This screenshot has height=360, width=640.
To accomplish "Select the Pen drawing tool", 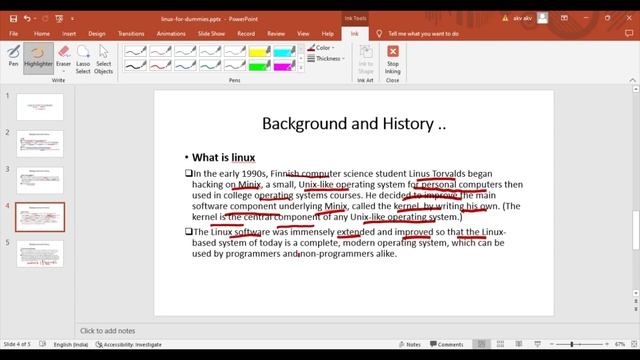I will 13,56.
